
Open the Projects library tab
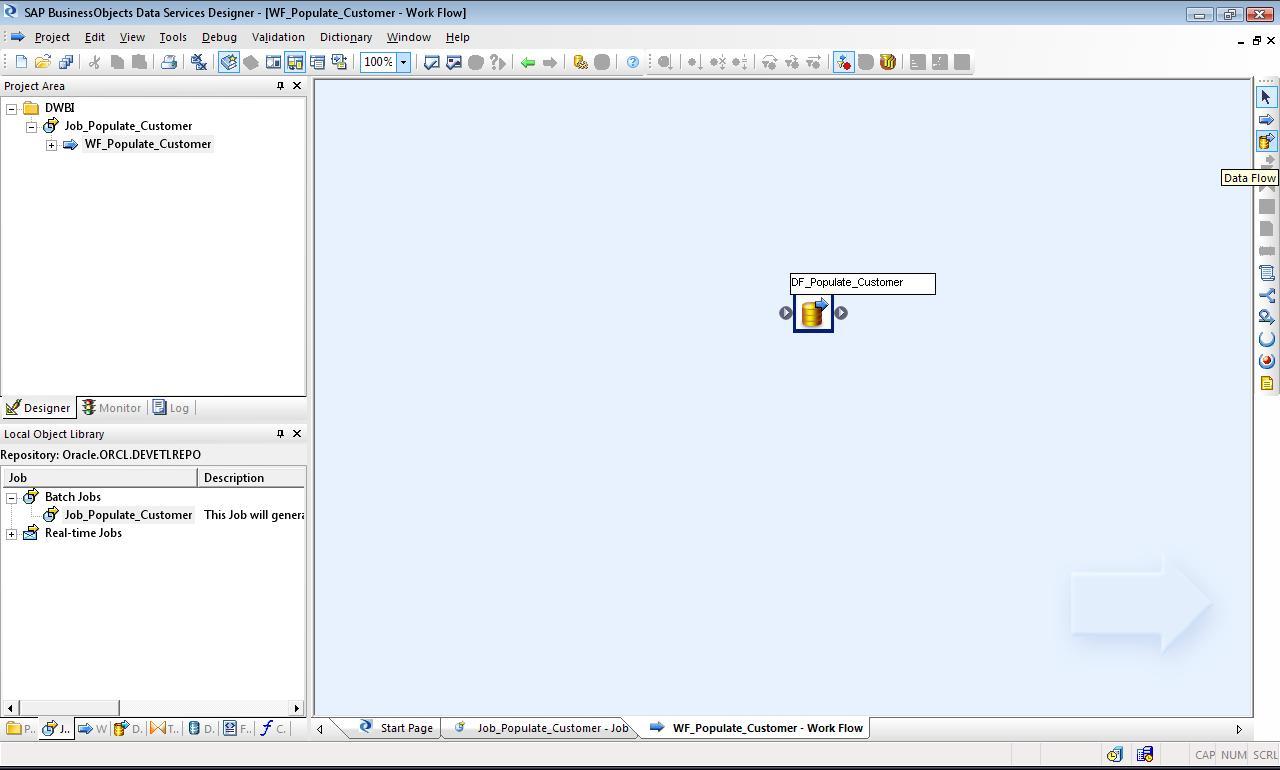pyautogui.click(x=20, y=728)
